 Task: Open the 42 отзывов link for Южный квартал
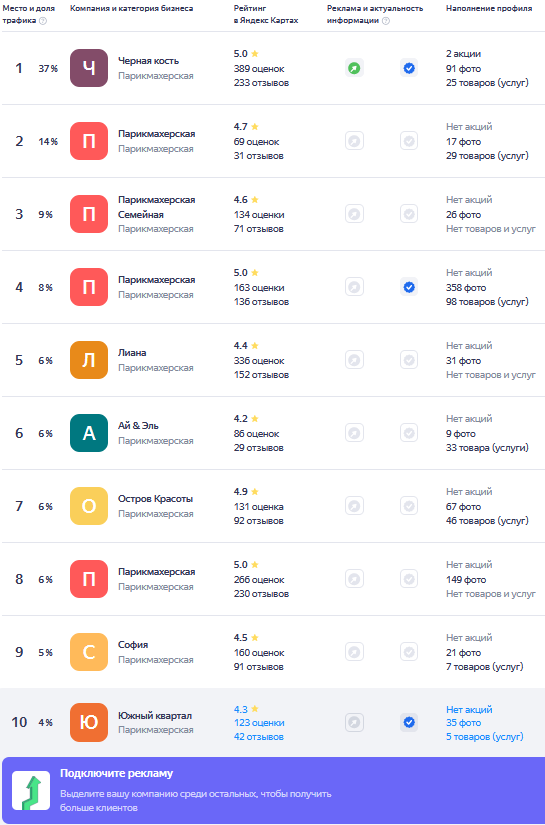(x=258, y=737)
